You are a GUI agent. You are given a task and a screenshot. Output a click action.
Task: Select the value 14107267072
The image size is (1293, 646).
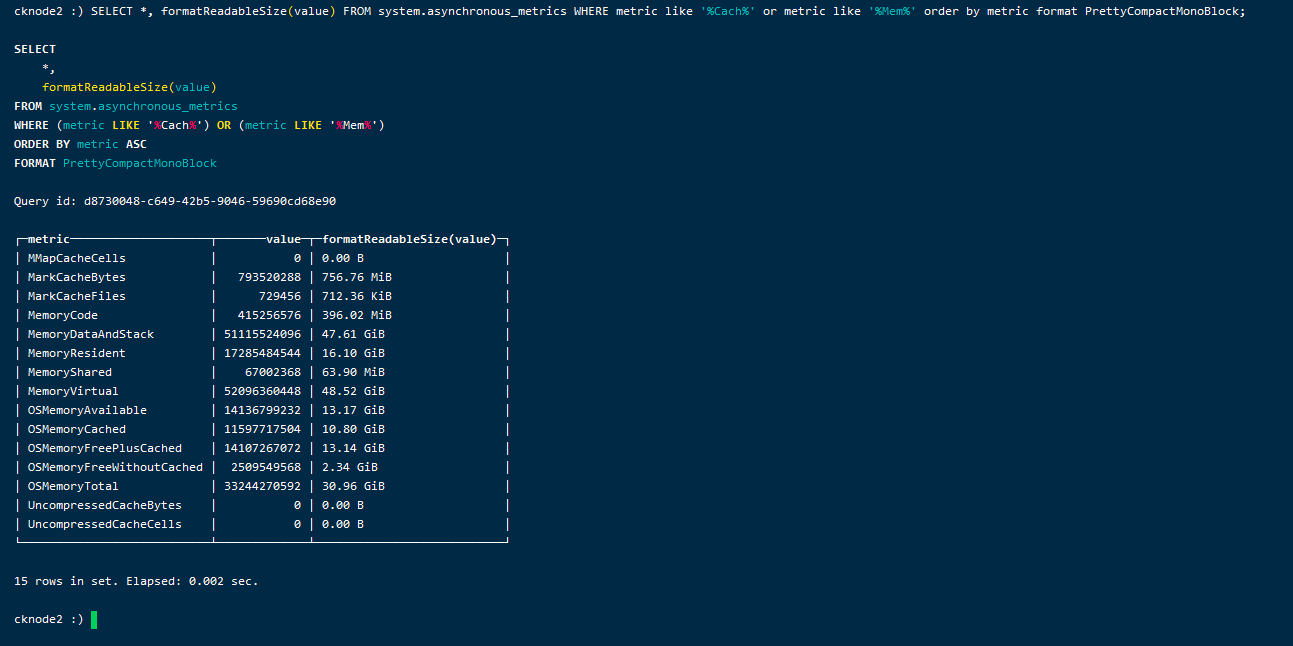tap(262, 448)
